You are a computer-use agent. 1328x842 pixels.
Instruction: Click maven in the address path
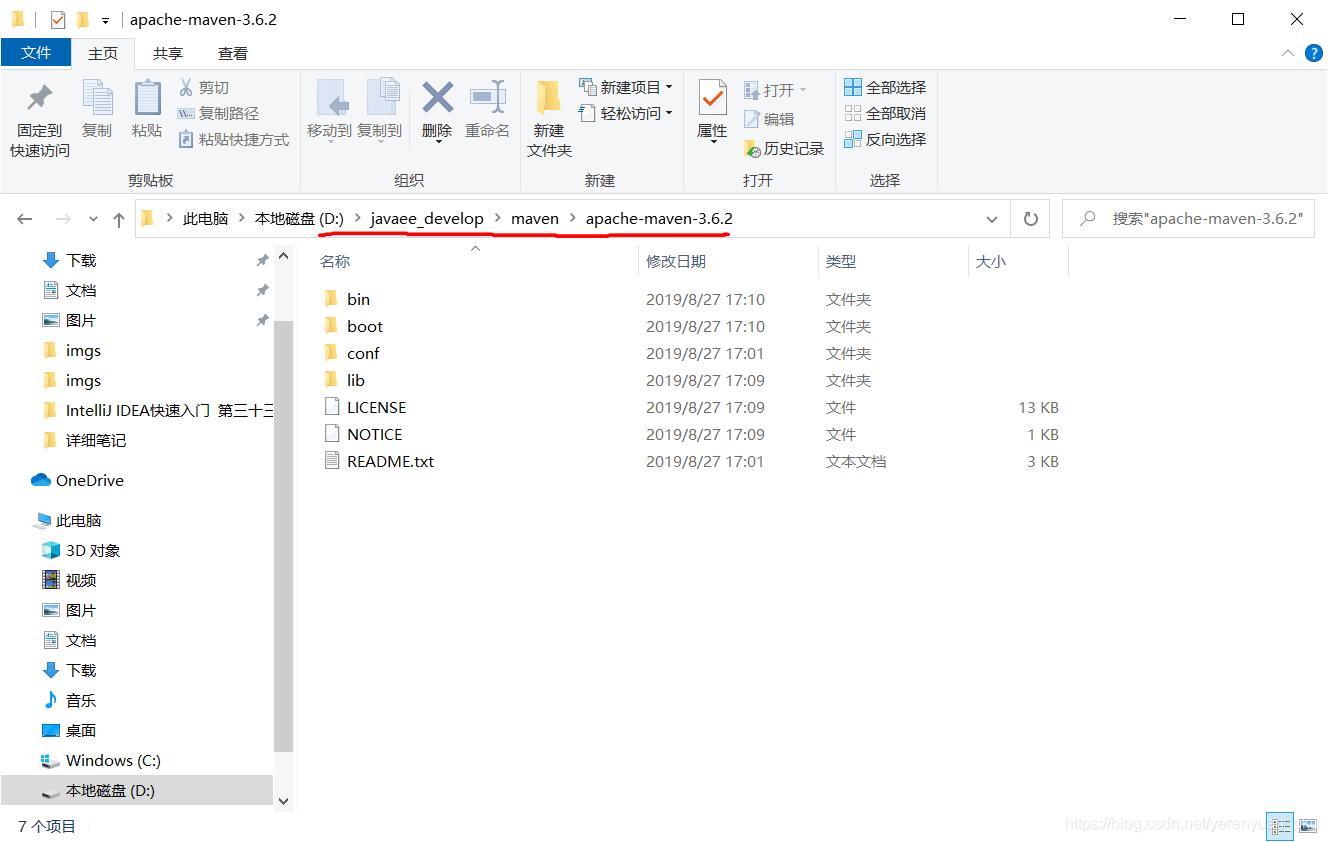point(535,218)
